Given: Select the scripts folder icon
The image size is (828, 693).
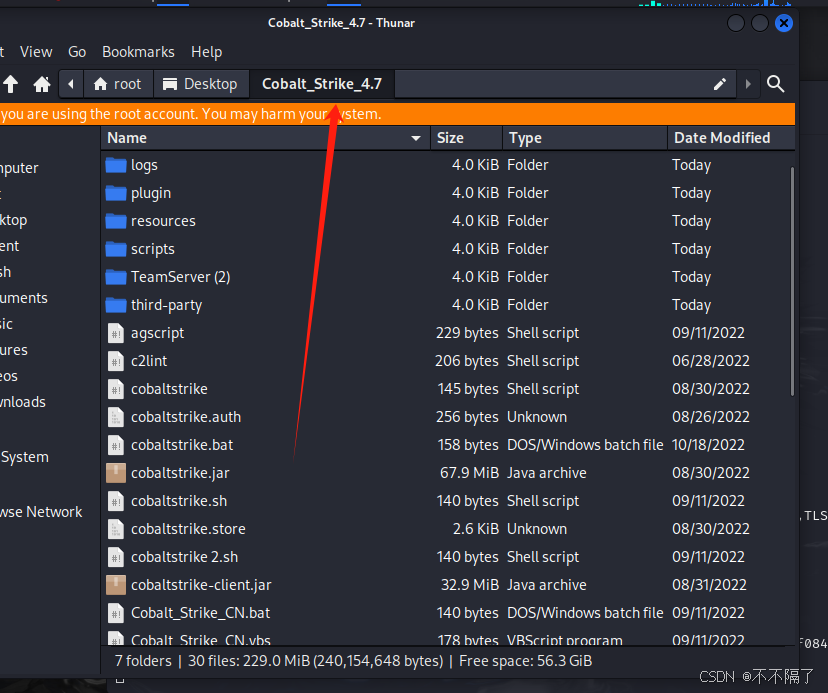Looking at the screenshot, I should point(116,249).
